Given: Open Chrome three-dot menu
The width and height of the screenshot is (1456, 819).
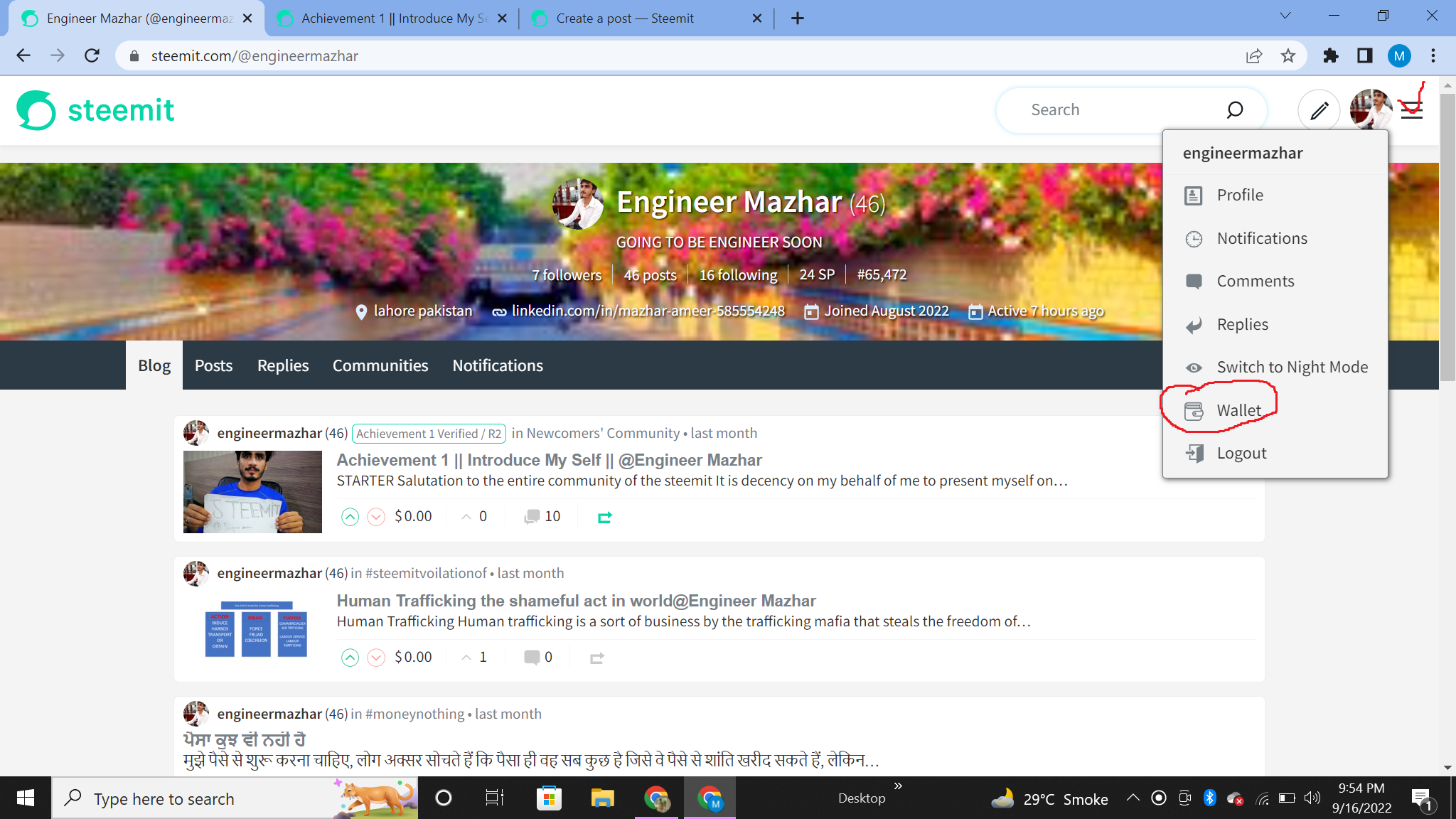Looking at the screenshot, I should (1433, 55).
